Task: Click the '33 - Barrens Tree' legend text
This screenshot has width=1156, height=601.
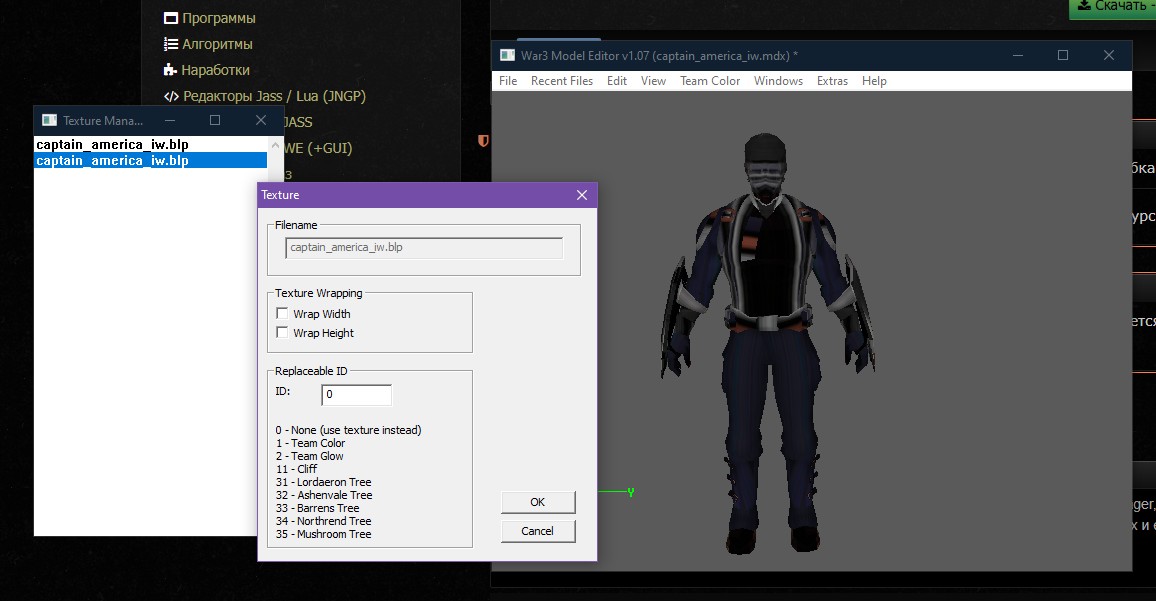Action: point(318,508)
